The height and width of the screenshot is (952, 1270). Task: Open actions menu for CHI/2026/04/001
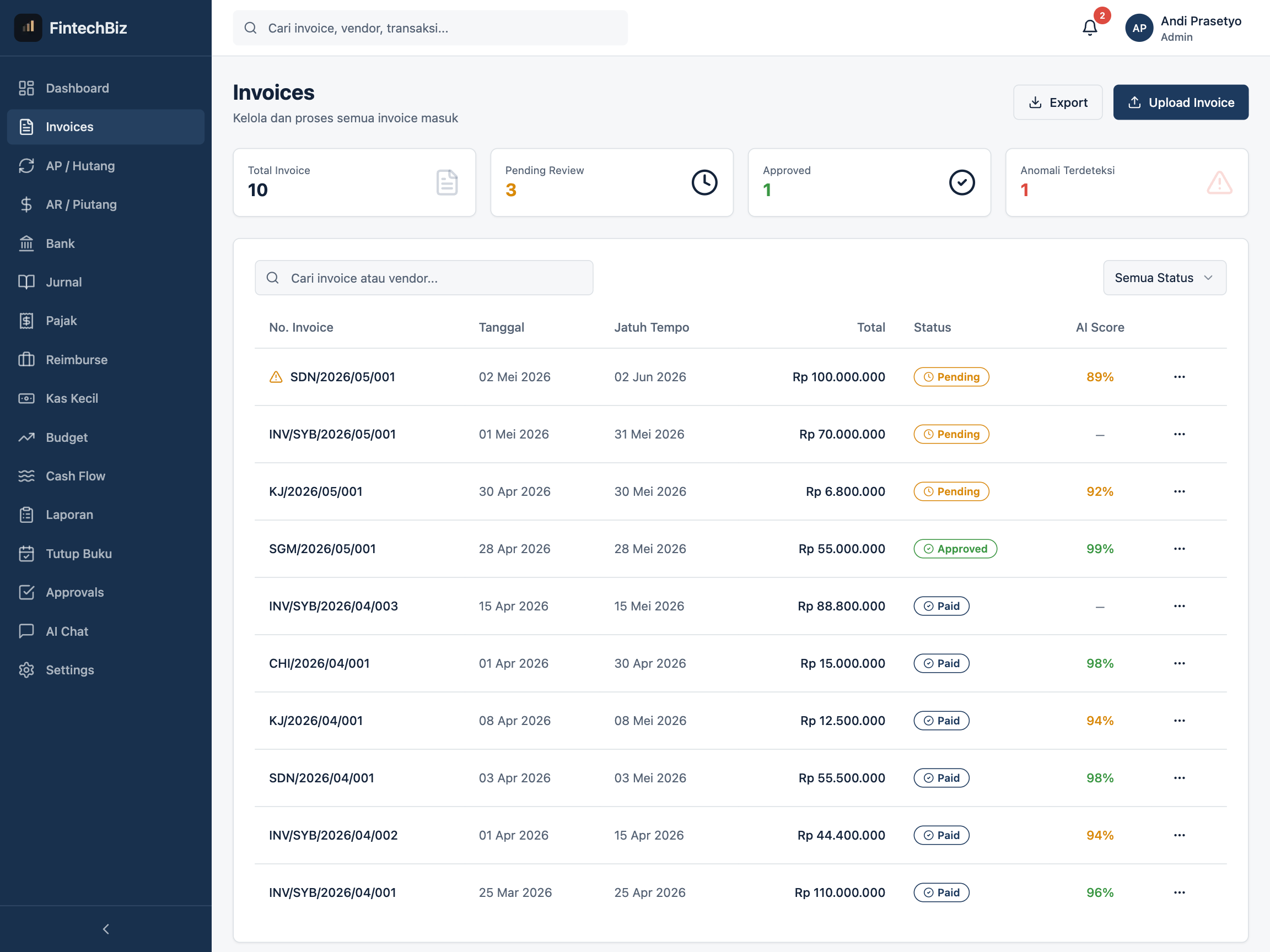point(1179,663)
